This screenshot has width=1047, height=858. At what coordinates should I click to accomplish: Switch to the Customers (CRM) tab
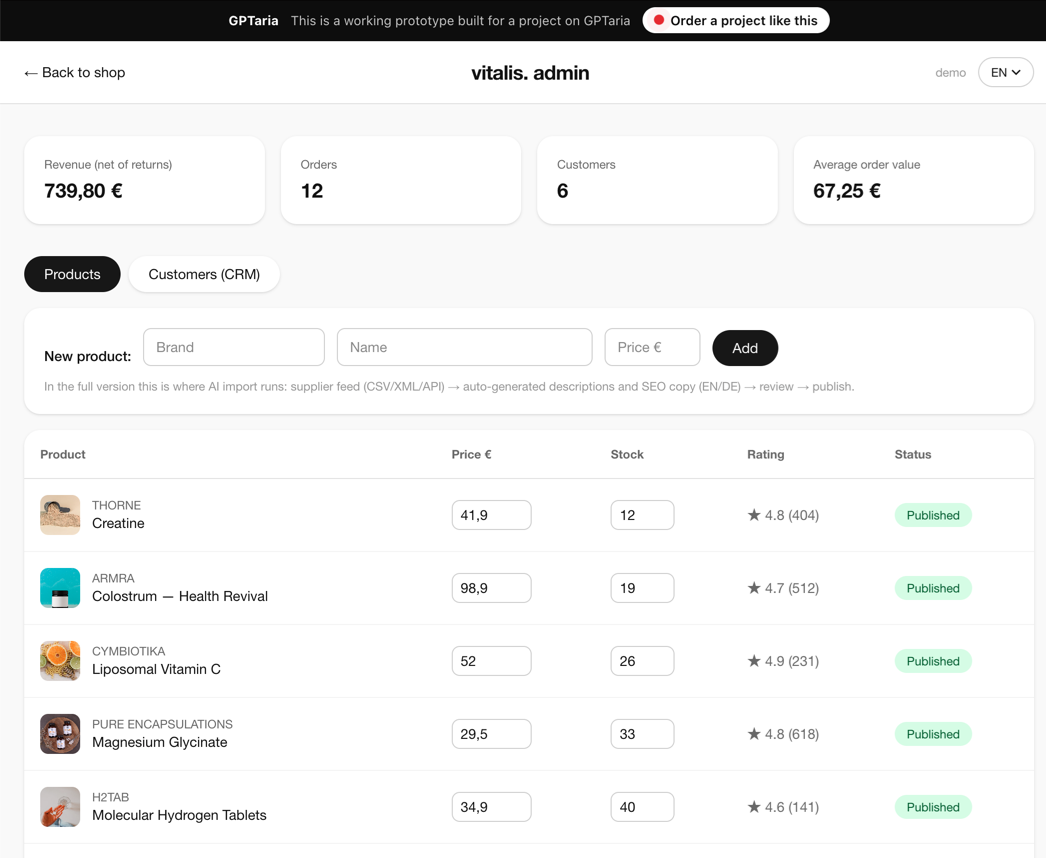pos(204,274)
